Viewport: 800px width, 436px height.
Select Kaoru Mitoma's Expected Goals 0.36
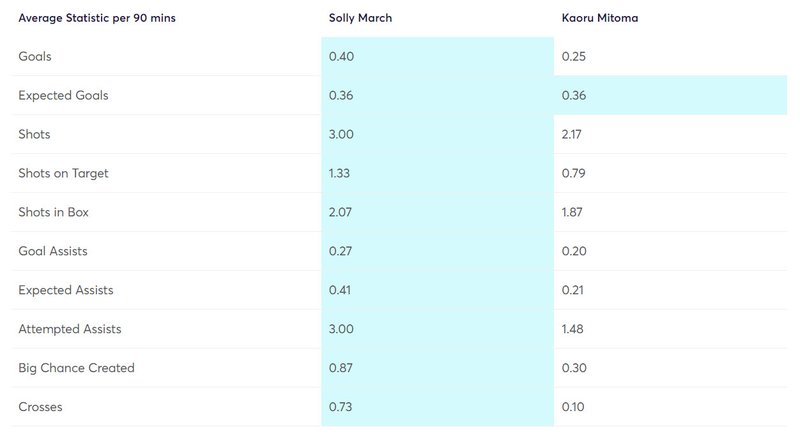click(573, 95)
